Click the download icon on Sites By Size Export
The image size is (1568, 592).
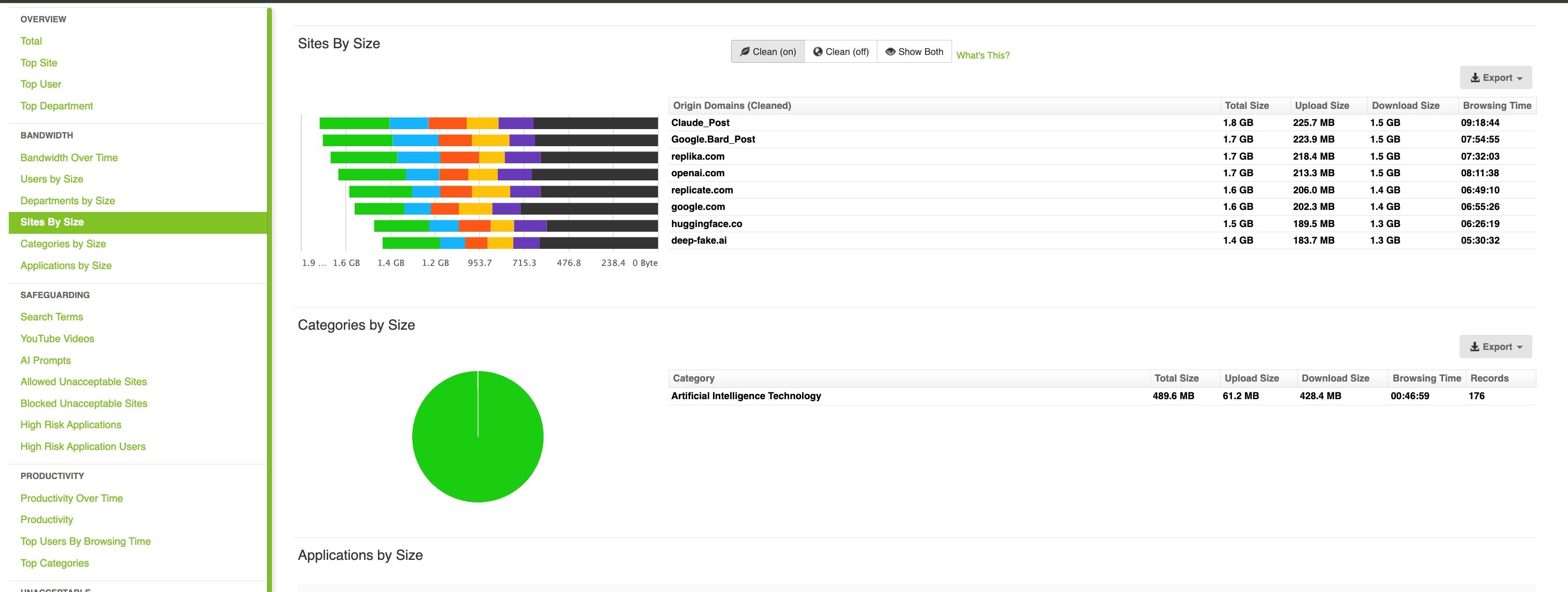click(1476, 77)
